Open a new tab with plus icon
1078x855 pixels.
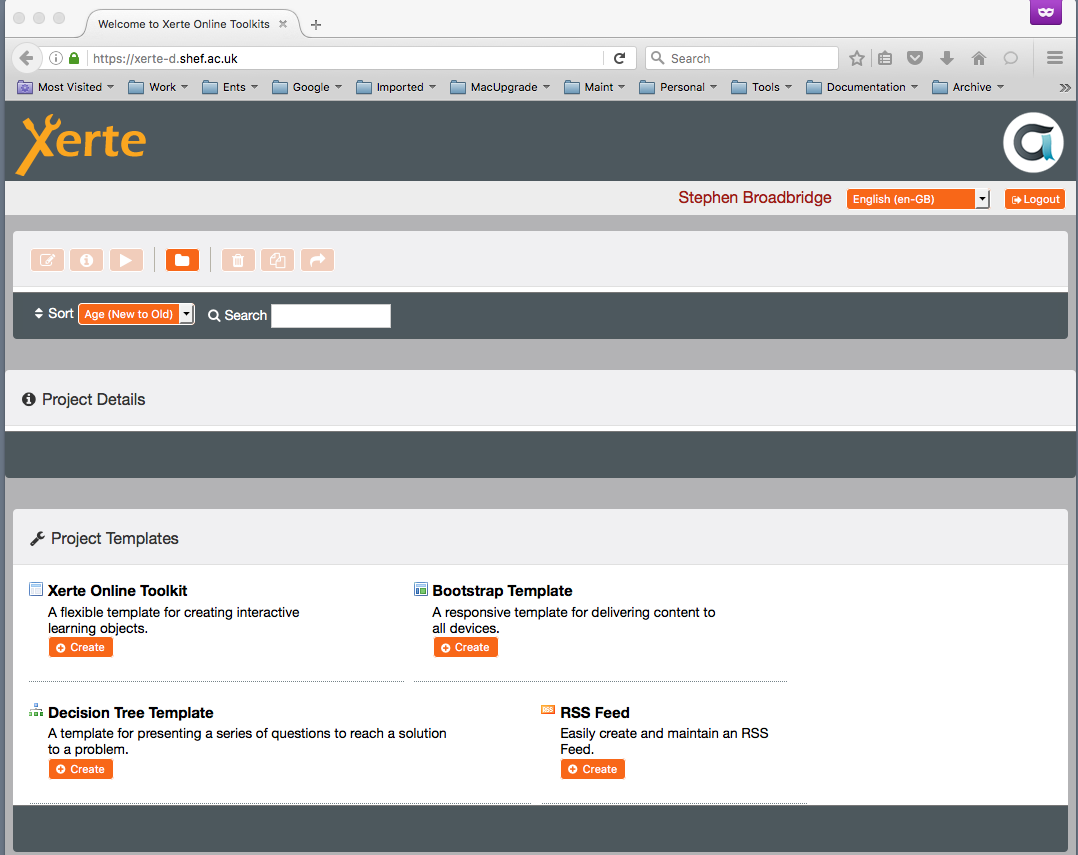(x=316, y=25)
